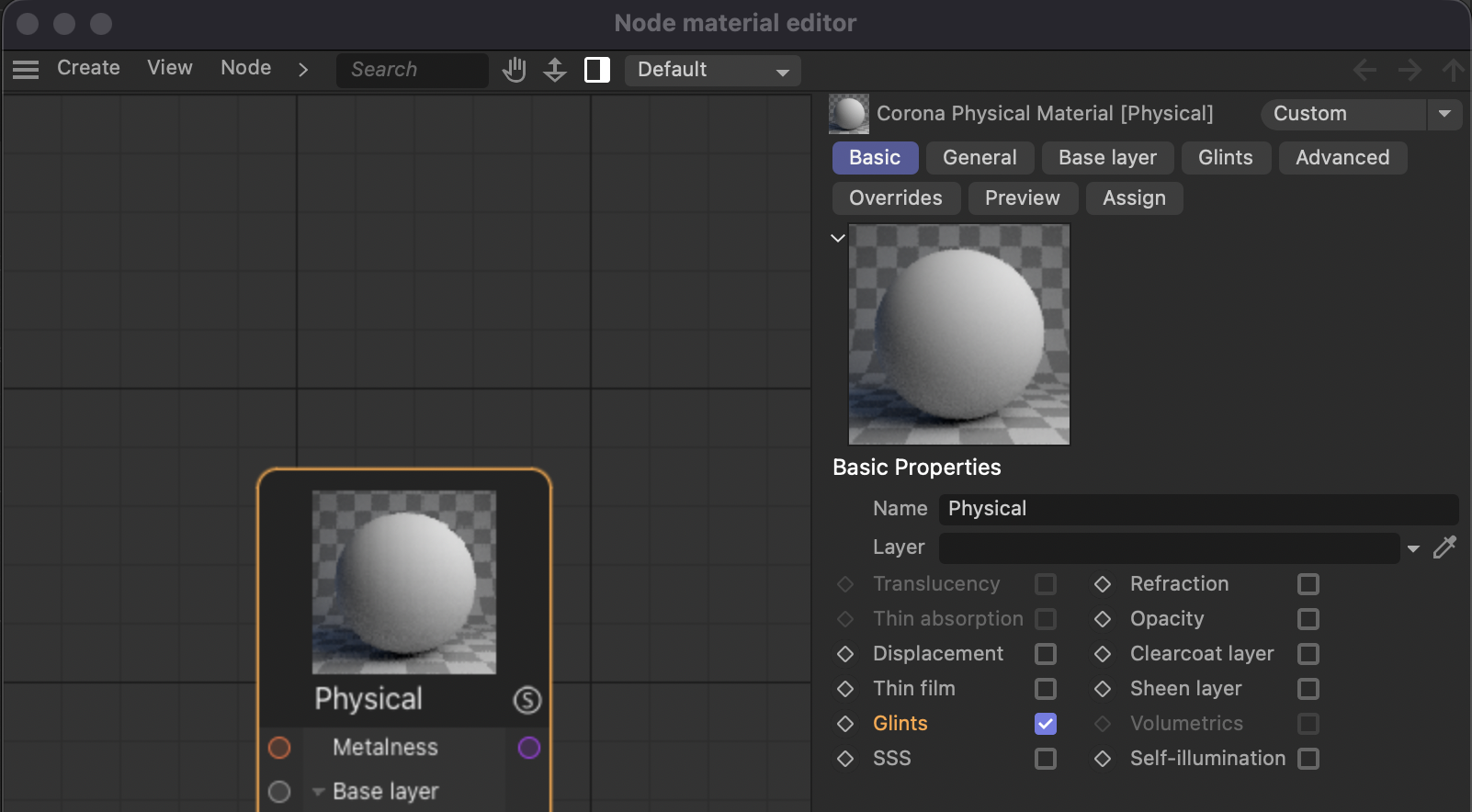Image resolution: width=1472 pixels, height=812 pixels.
Task: Click the Metalness label on the node
Action: pos(386,748)
